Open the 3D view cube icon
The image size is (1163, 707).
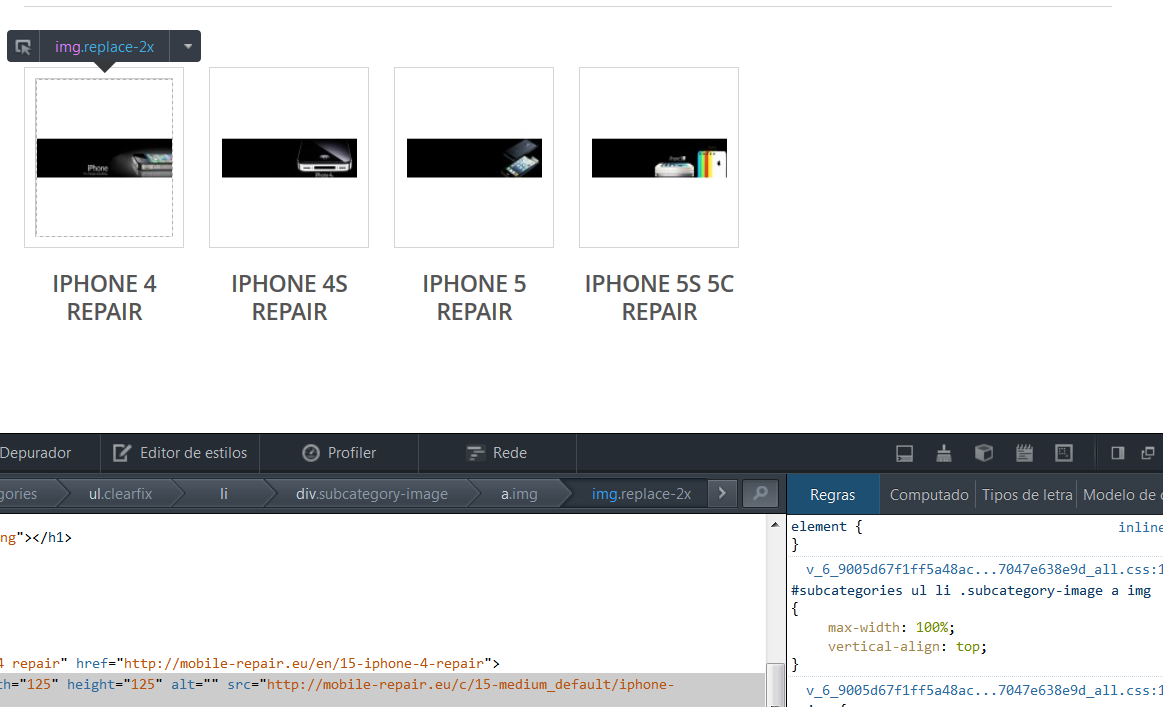tap(984, 453)
